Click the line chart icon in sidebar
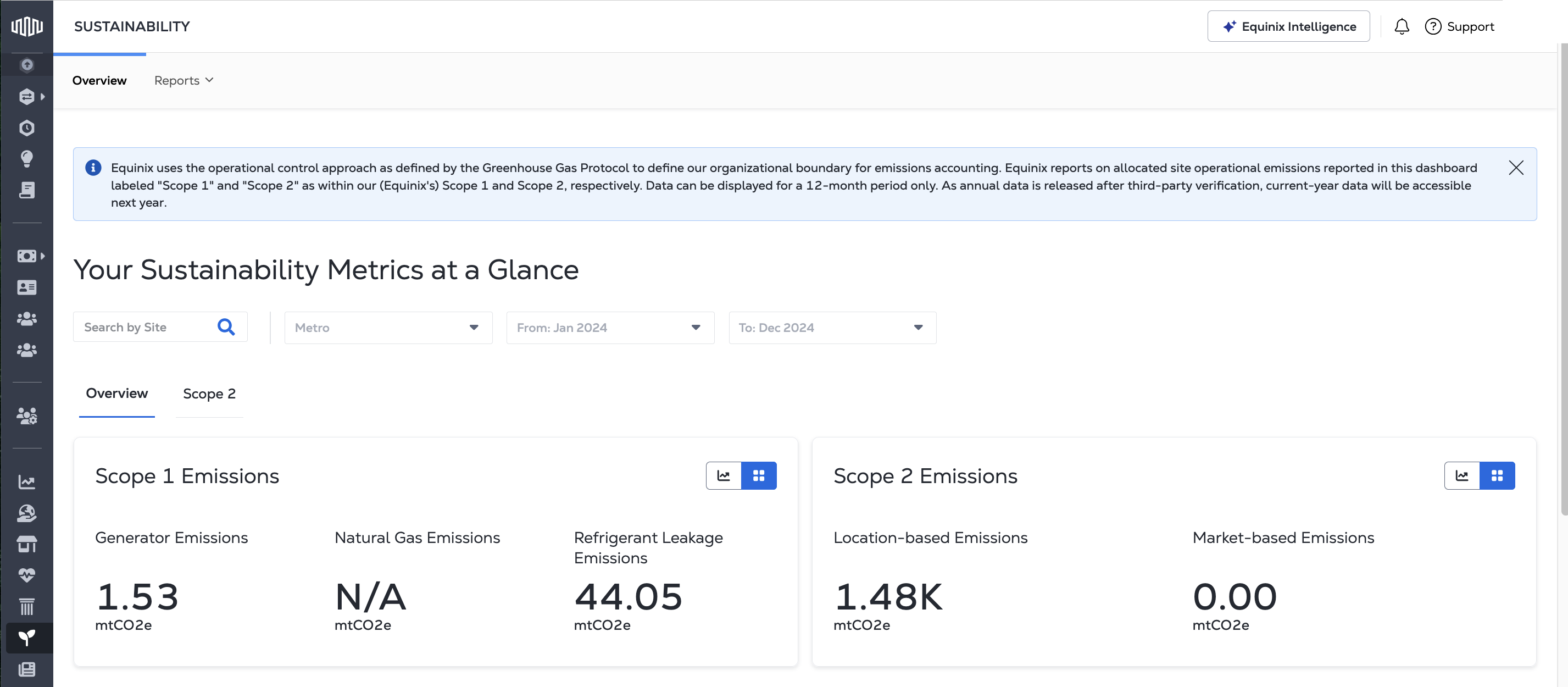The height and width of the screenshot is (687, 1568). tap(27, 482)
